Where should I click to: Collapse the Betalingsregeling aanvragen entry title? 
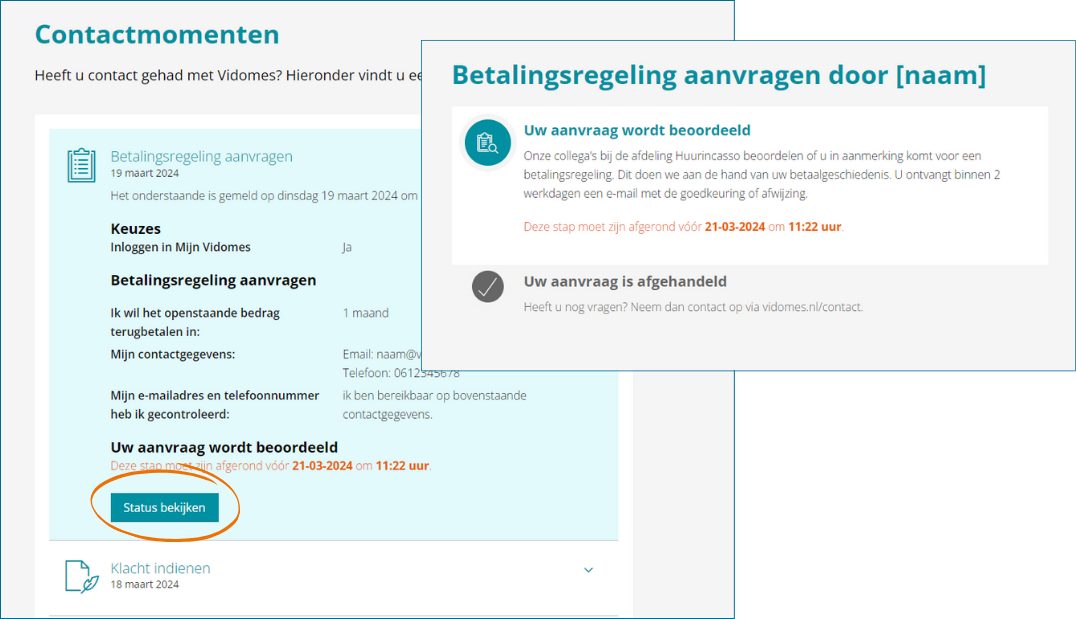point(201,156)
